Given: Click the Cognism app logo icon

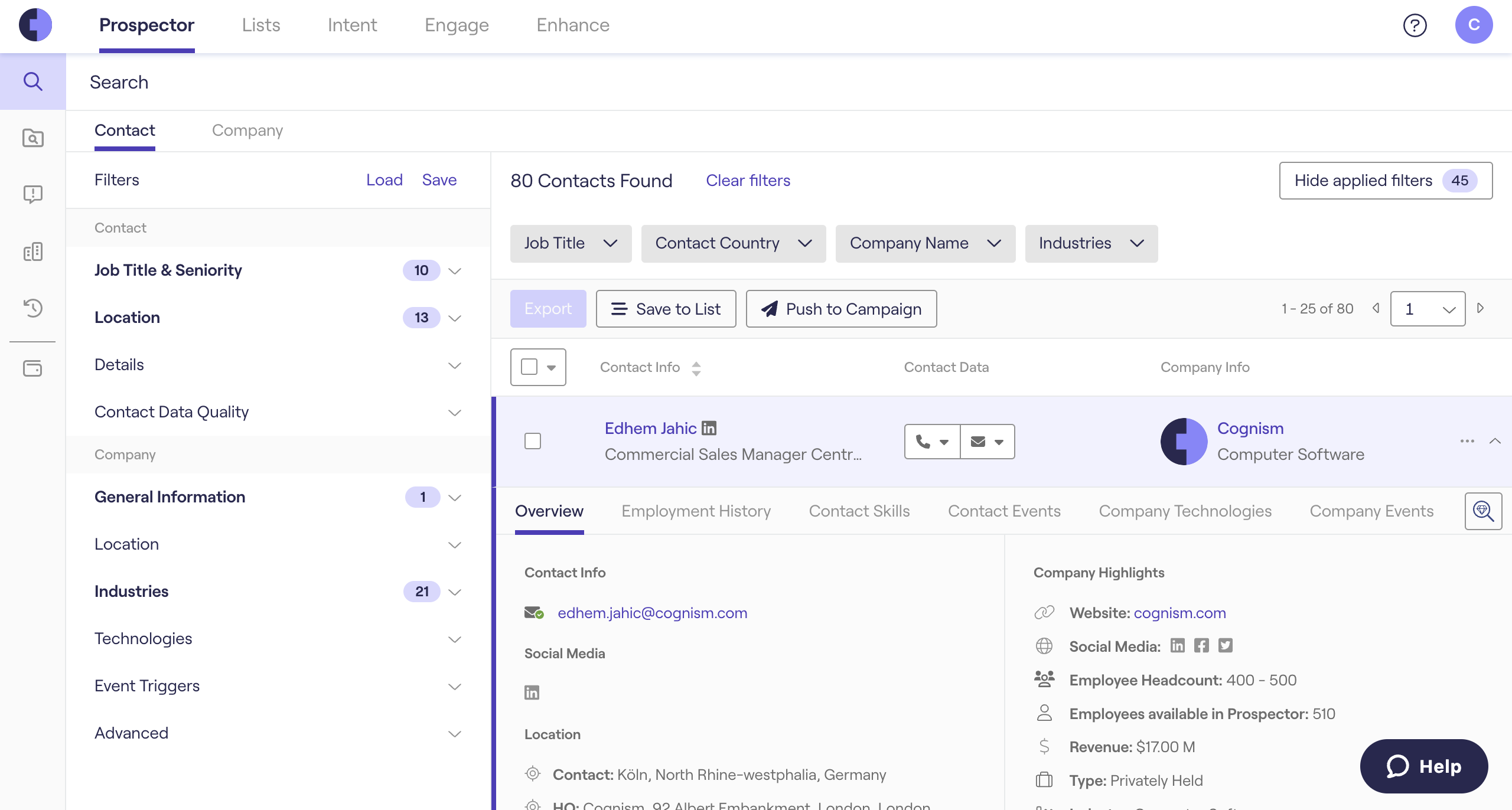Looking at the screenshot, I should click(35, 25).
